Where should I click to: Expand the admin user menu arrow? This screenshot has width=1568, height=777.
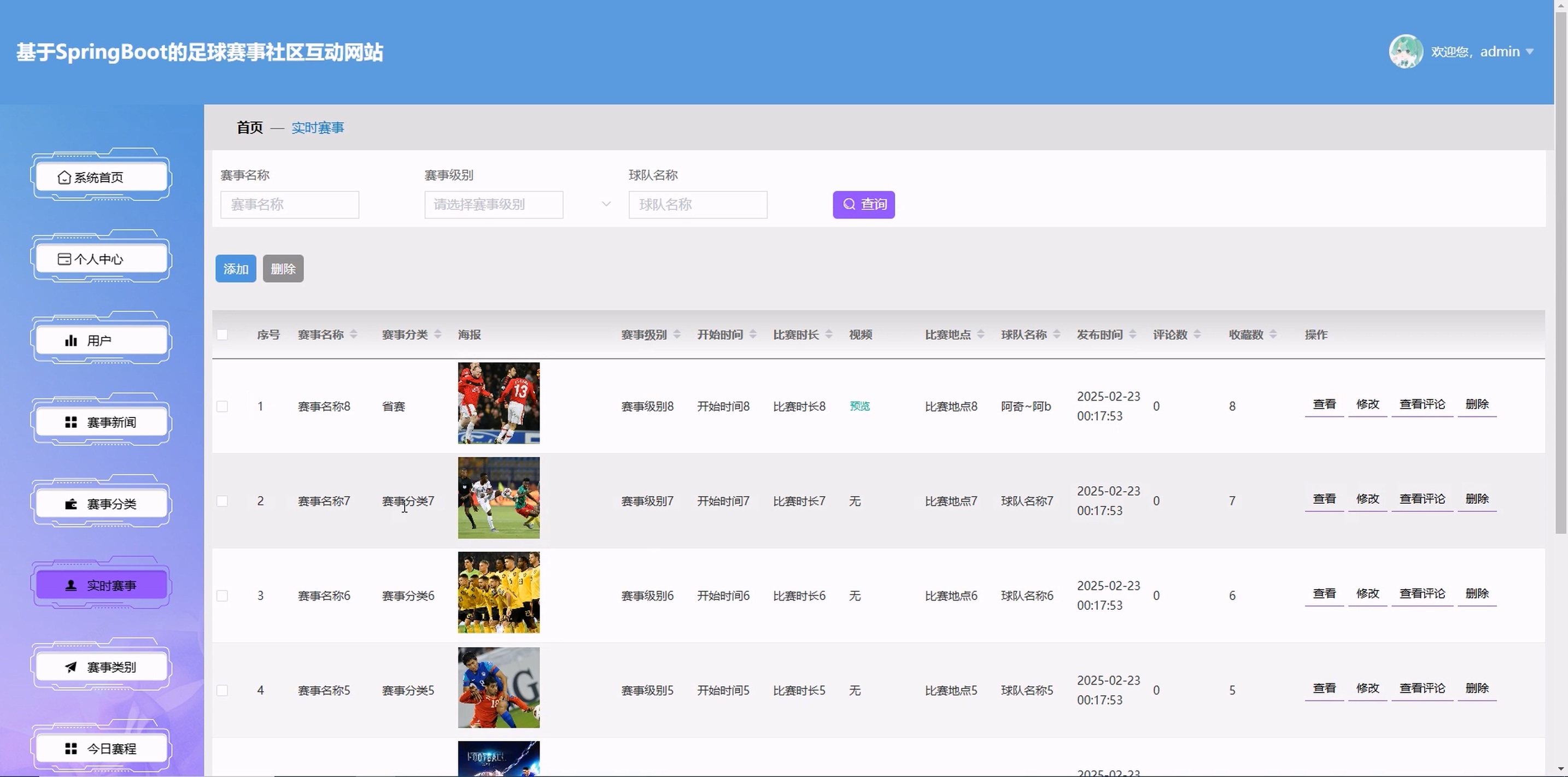tap(1530, 52)
